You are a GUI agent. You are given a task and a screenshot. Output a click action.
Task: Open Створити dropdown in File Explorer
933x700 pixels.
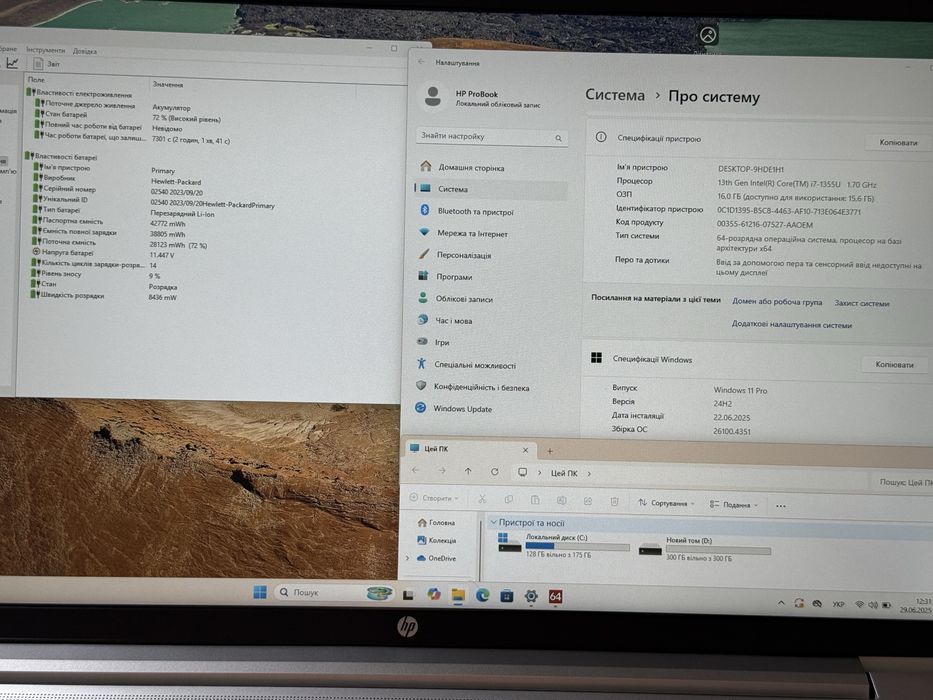pos(434,498)
